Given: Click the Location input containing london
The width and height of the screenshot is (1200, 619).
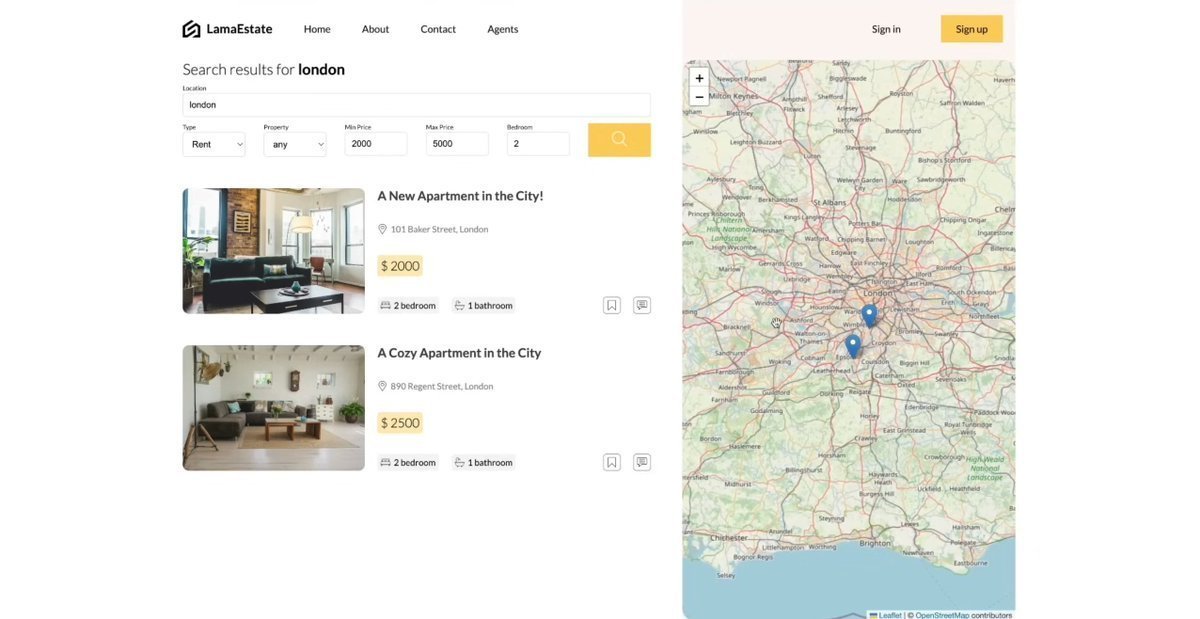Looking at the screenshot, I should (416, 104).
